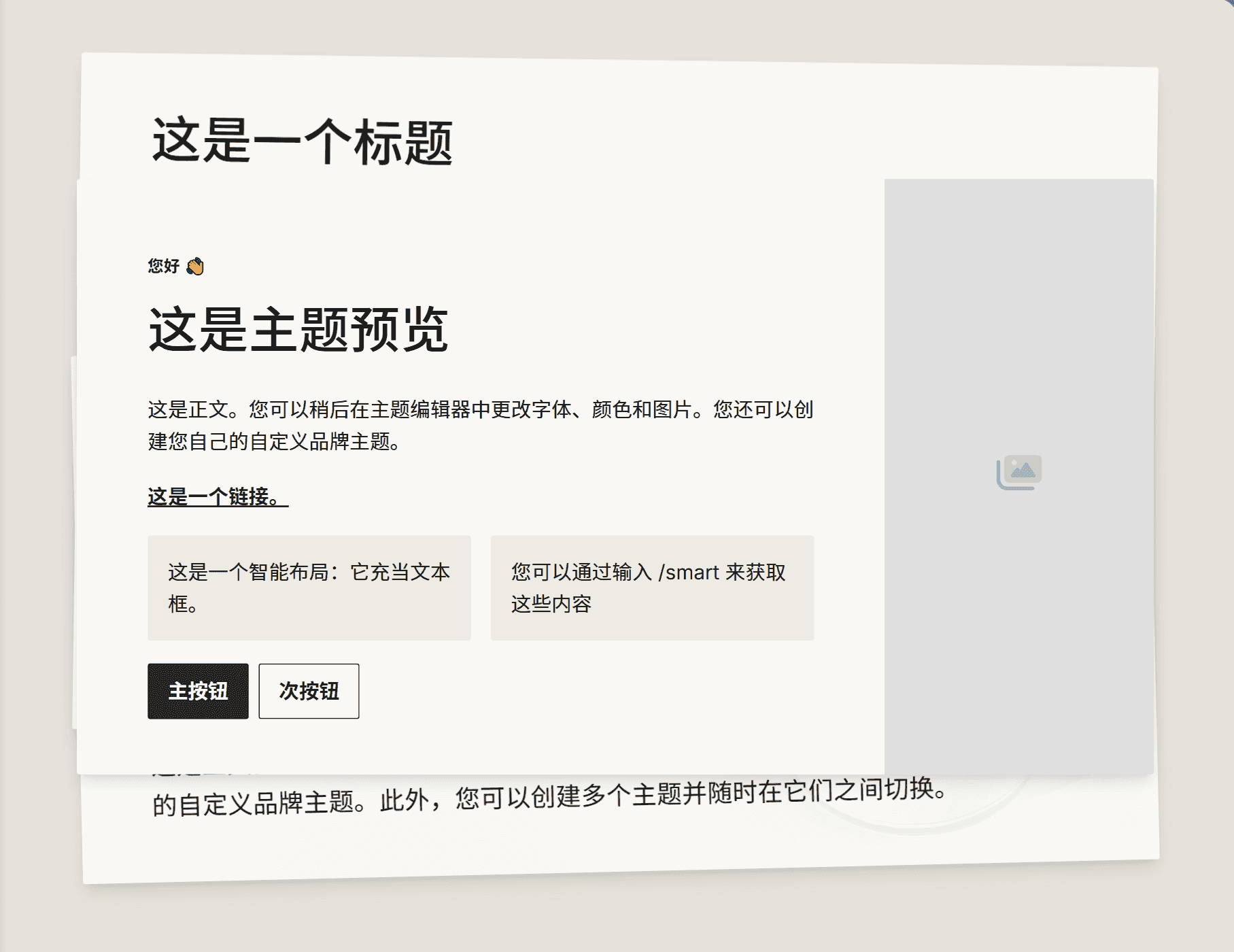
Task: Open the "这是一个链接。" hyperlink
Action: coord(218,497)
